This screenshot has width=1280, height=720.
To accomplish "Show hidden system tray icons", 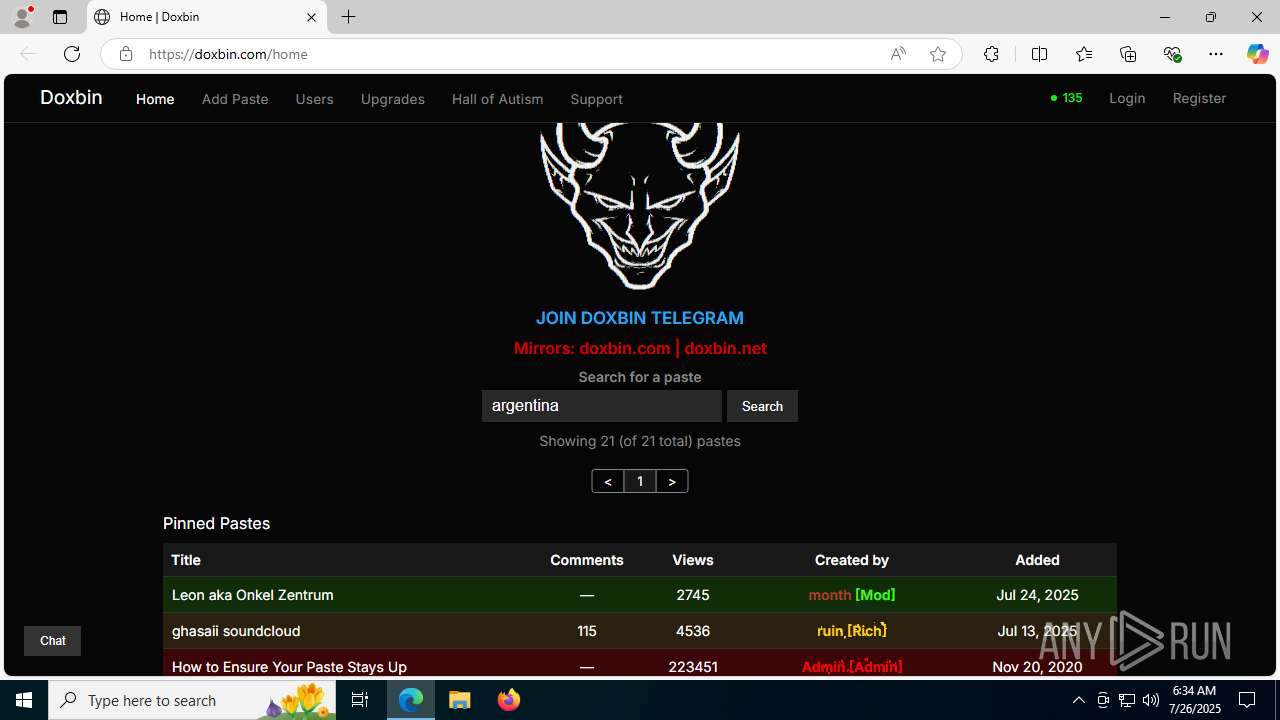I will point(1078,700).
